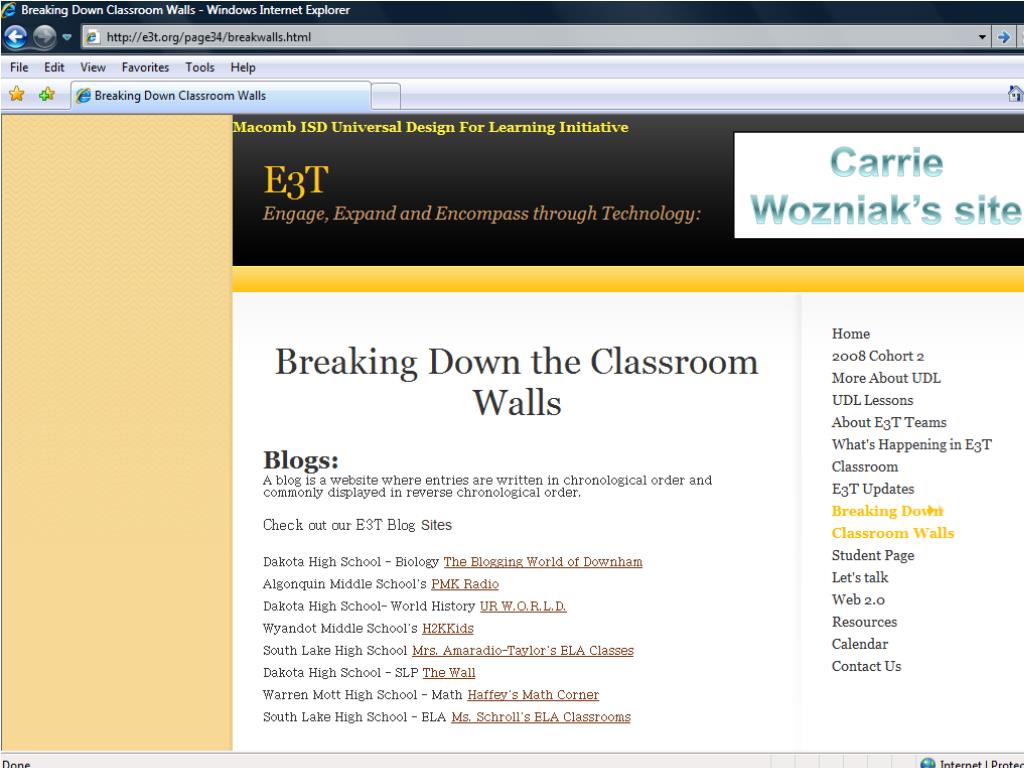1024x768 pixels.
Task: Open Mrs. Amaradio-Taylor's ELA Classes link
Action: pyautogui.click(x=522, y=650)
